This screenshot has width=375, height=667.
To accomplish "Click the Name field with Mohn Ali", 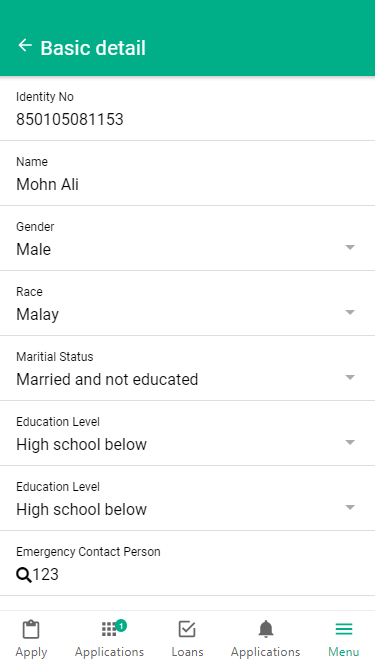I will coord(188,173).
